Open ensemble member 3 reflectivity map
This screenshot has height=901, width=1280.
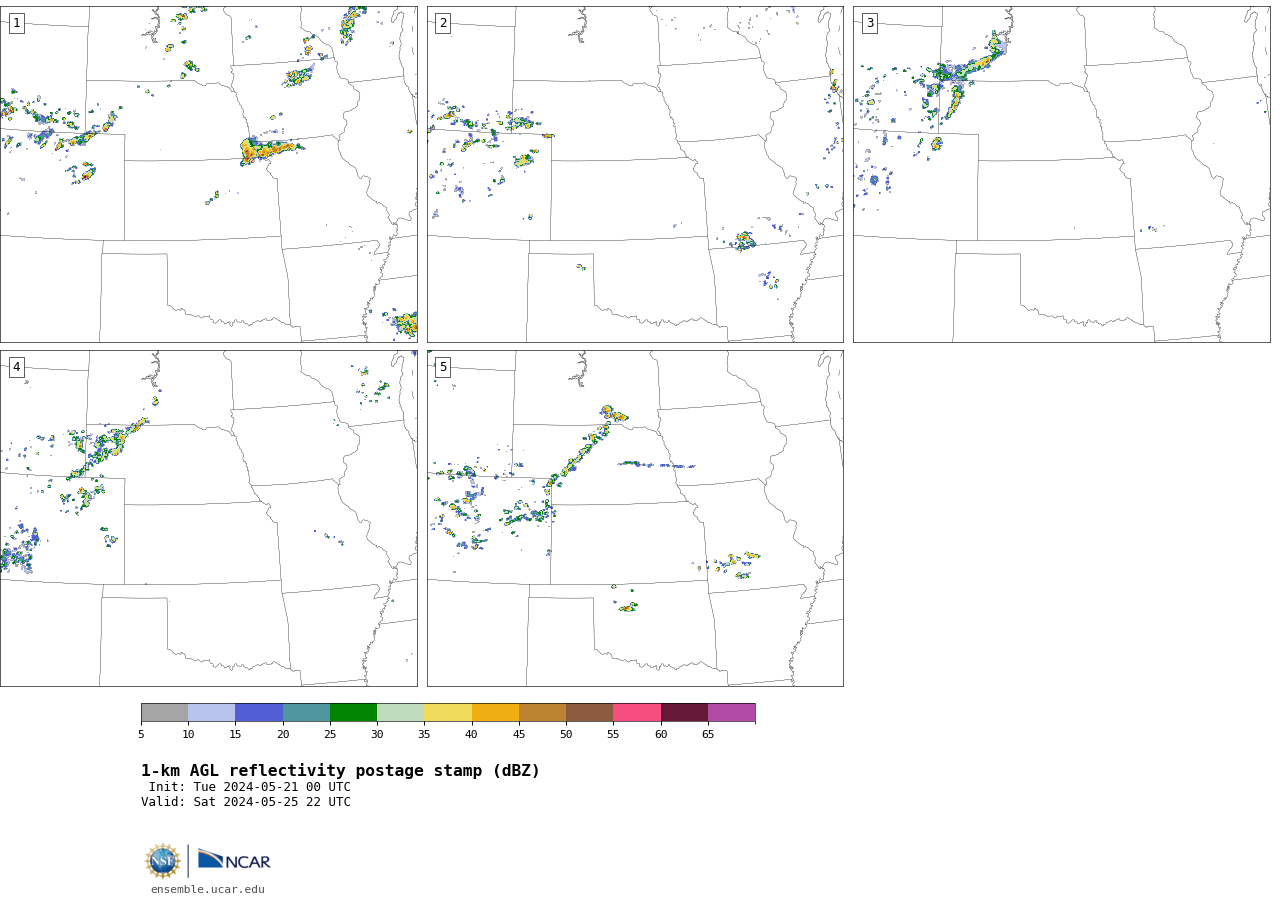click(1061, 174)
